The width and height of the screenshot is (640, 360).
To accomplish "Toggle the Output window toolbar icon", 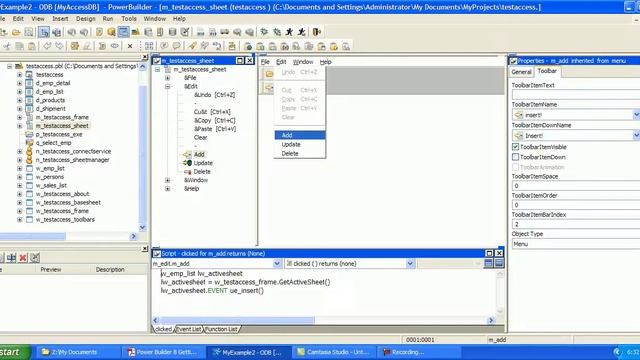I will click(56, 32).
